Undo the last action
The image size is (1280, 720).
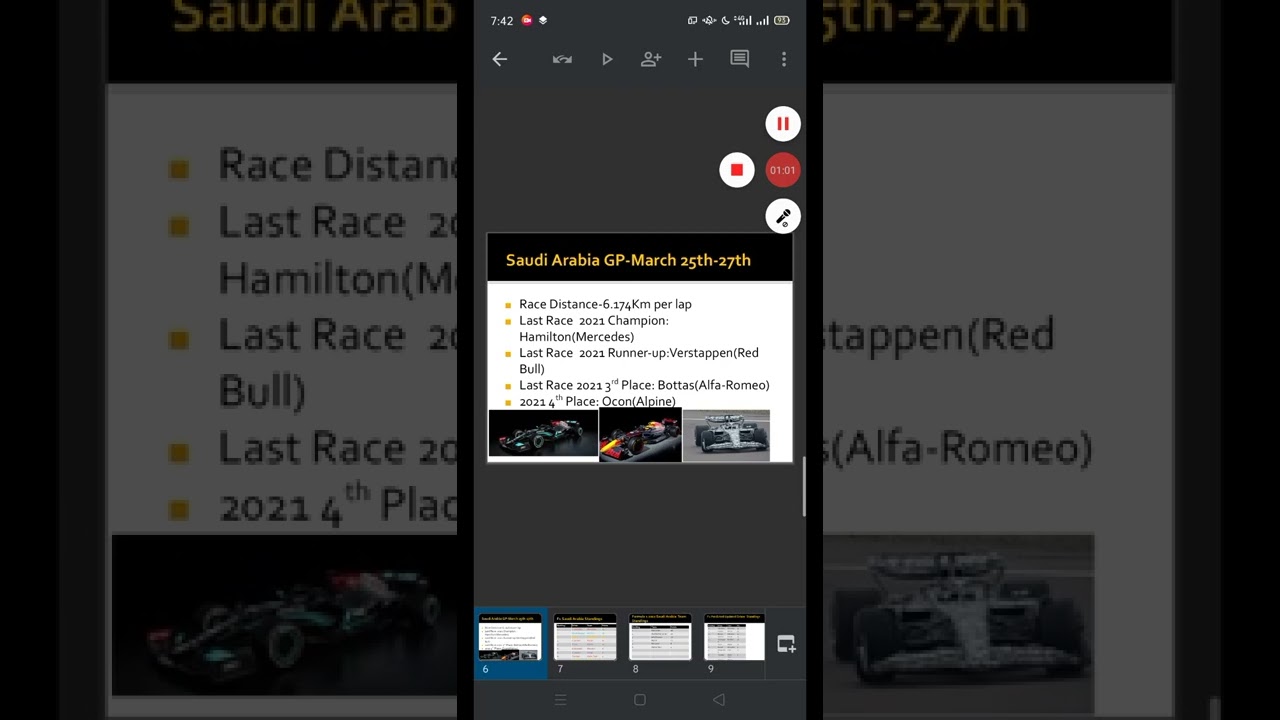coord(562,59)
